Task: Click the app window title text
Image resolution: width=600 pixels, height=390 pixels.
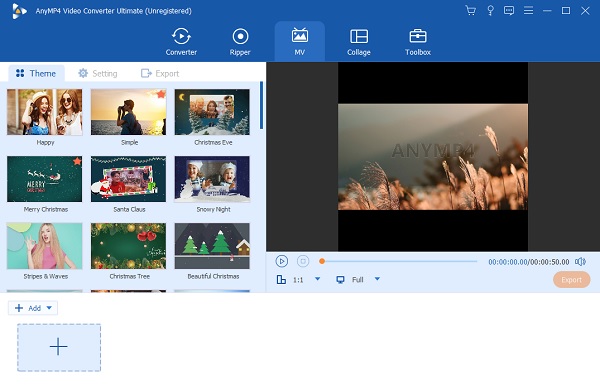Action: (114, 11)
